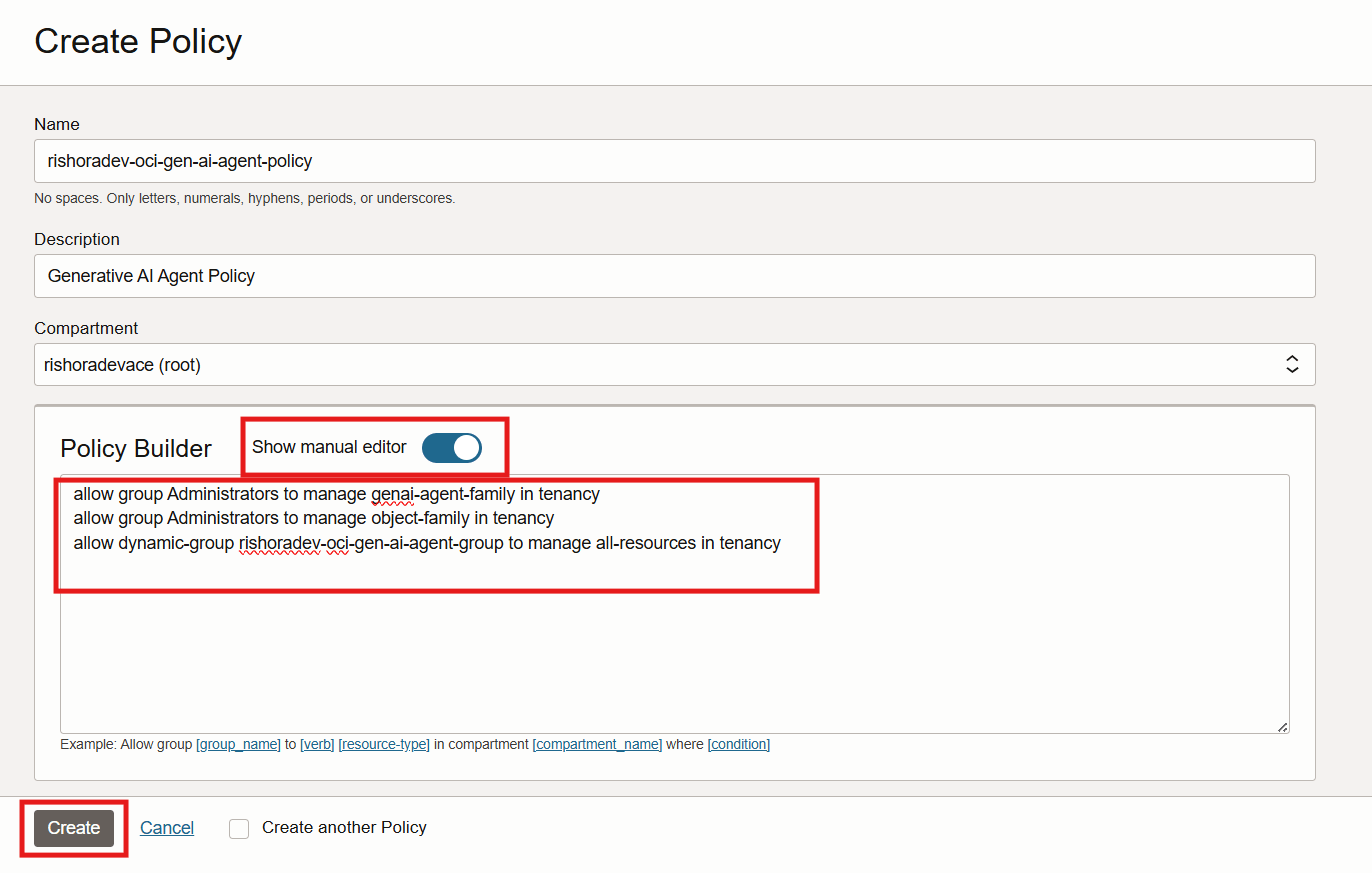Click the resource-type example link
Screen dimensions: 1372x873
coord(384,744)
